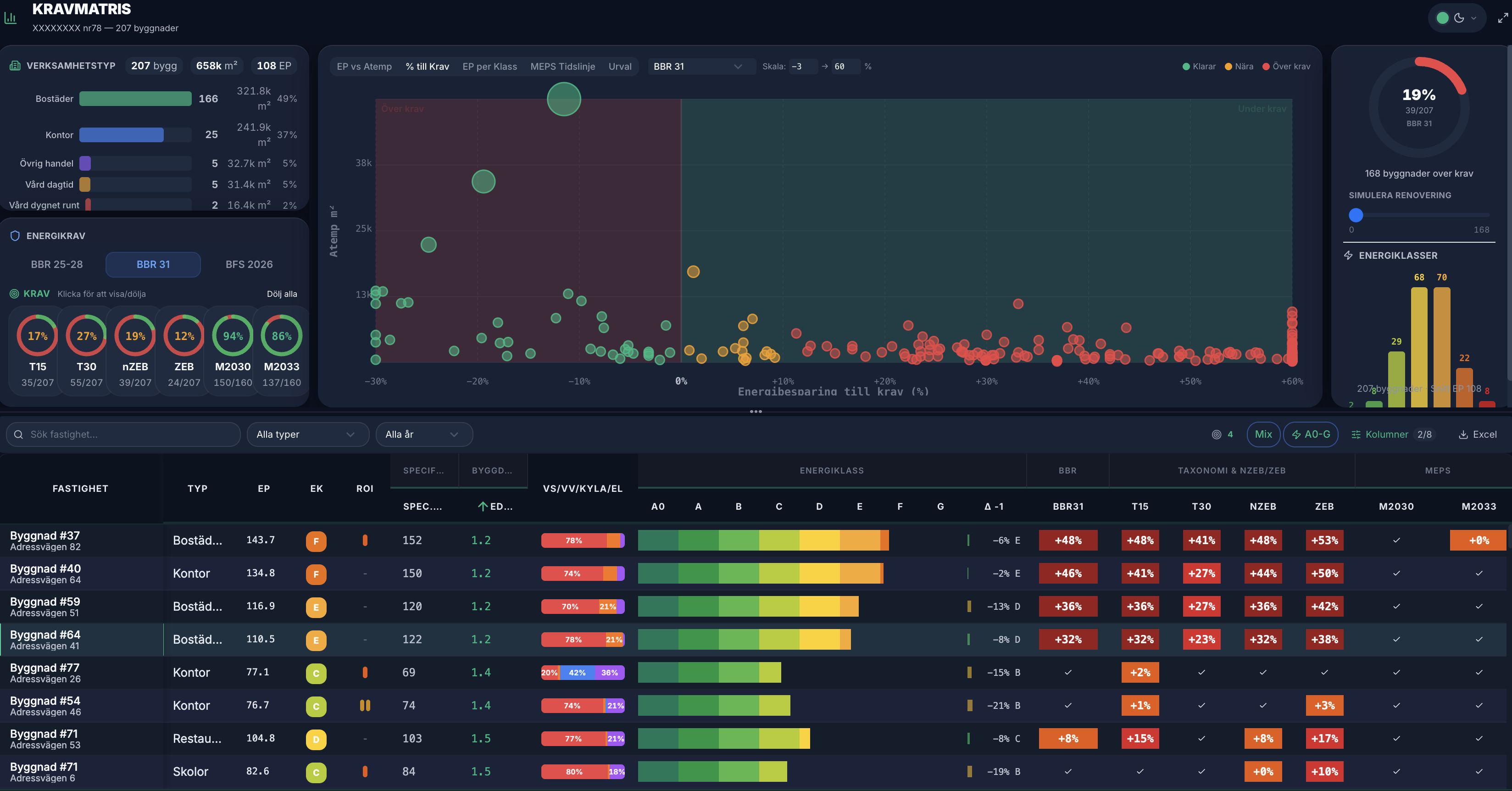Toggle the T15 requirement ring
The width and height of the screenshot is (1512, 791).
38,335
